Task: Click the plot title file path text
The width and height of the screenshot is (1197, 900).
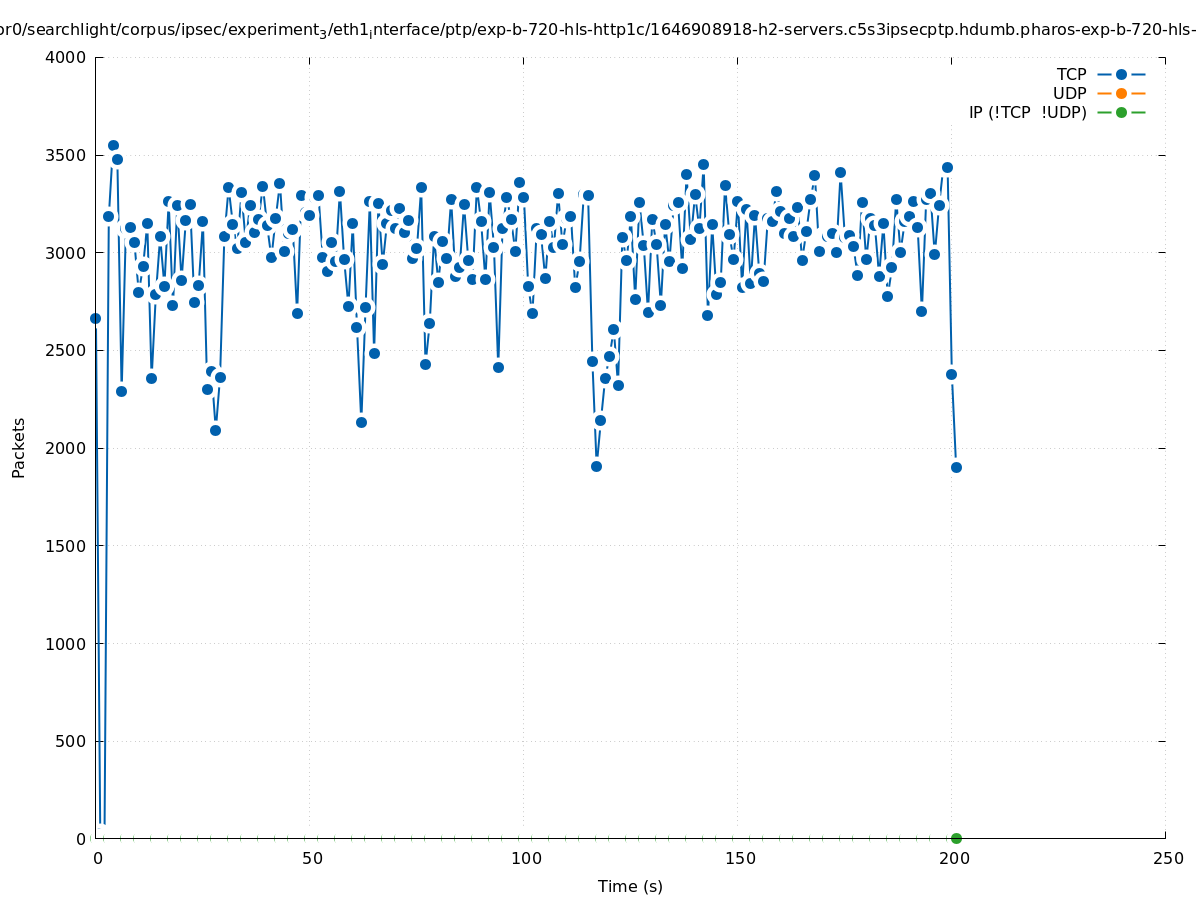Action: 598,30
